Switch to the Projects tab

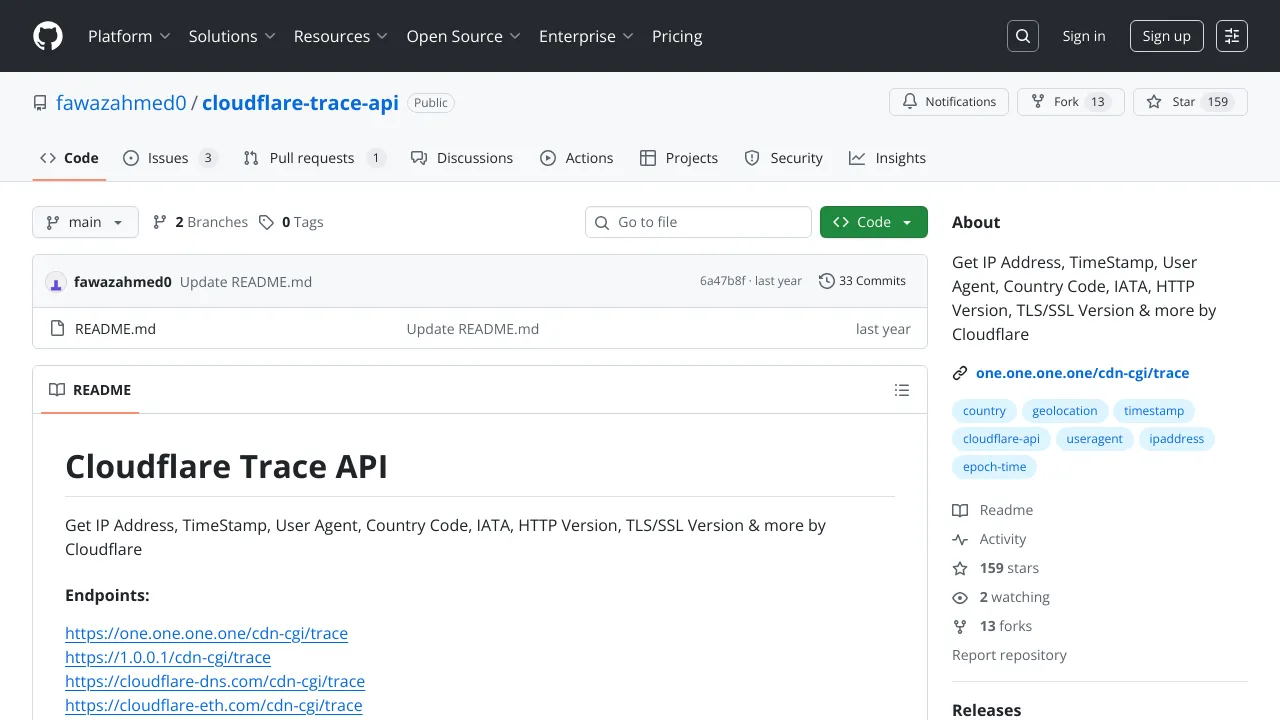pyautogui.click(x=679, y=158)
